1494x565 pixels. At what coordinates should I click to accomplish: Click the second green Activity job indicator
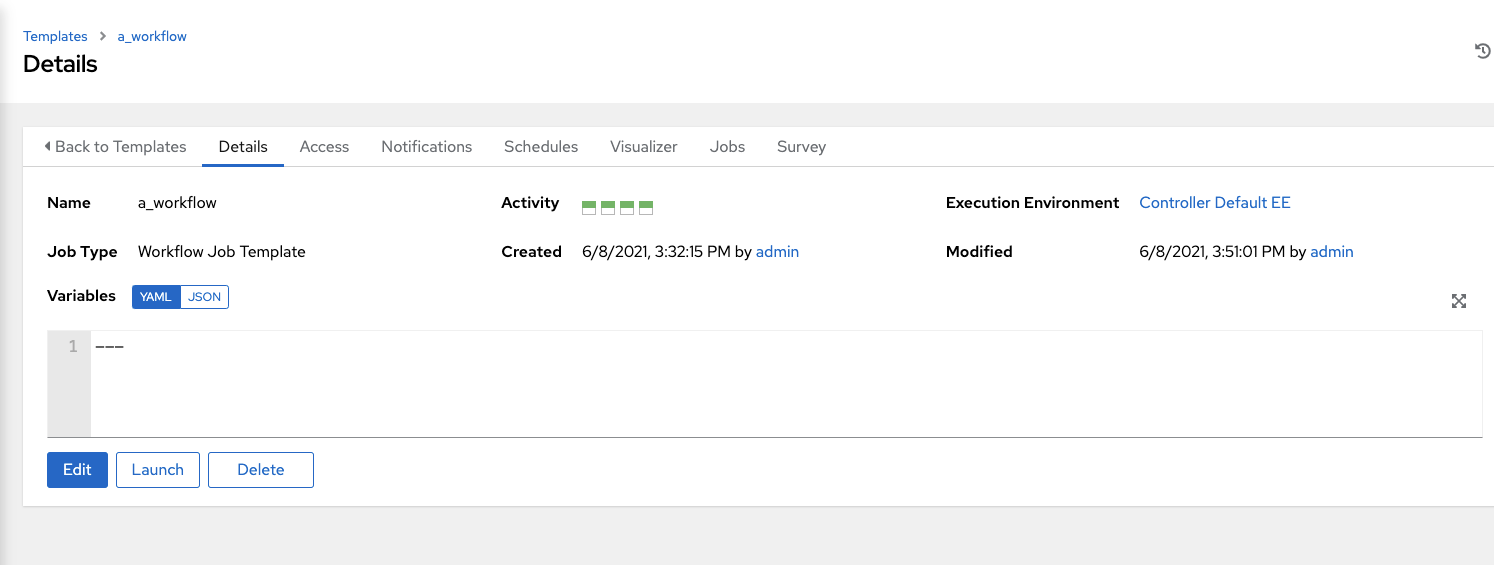click(608, 208)
